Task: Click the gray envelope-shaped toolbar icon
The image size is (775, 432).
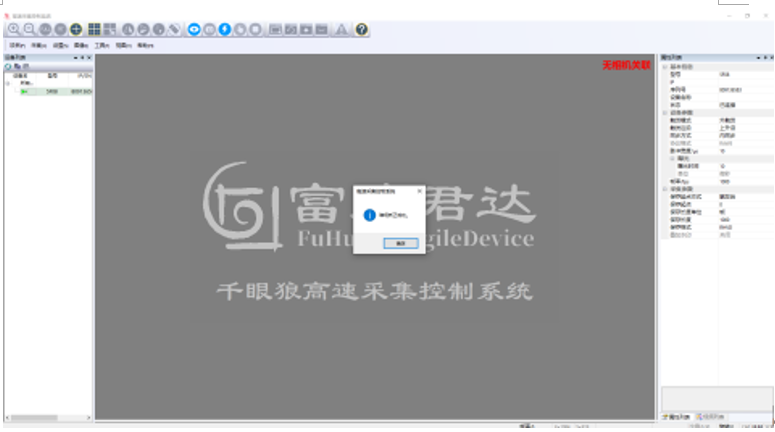Action: pyautogui.click(x=322, y=30)
